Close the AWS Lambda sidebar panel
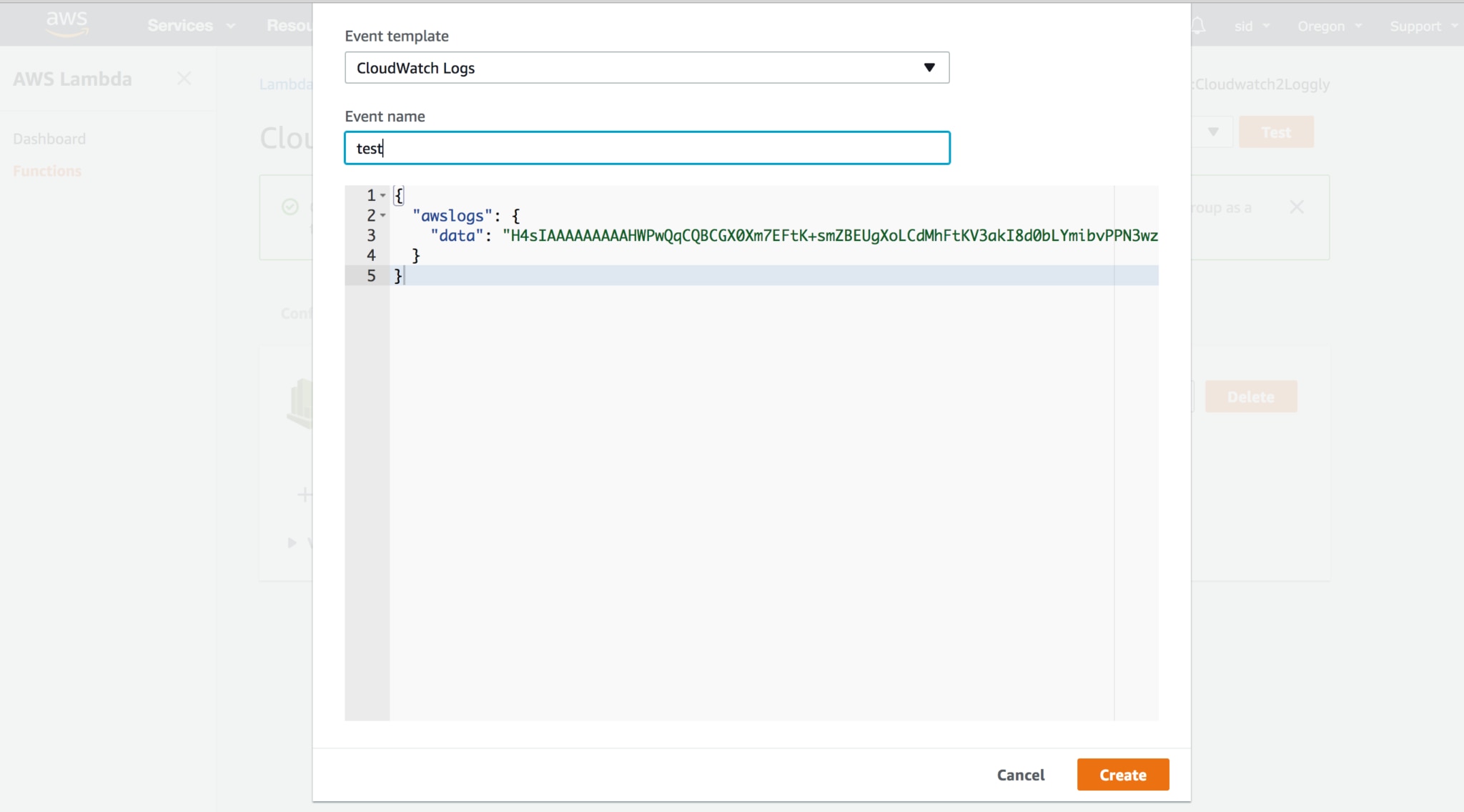The image size is (1464, 812). (x=184, y=79)
